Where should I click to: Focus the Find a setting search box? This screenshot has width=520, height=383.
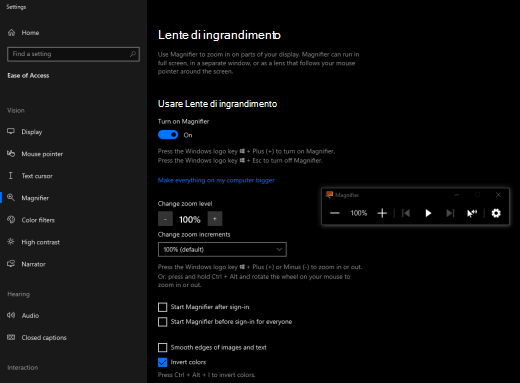(x=73, y=54)
